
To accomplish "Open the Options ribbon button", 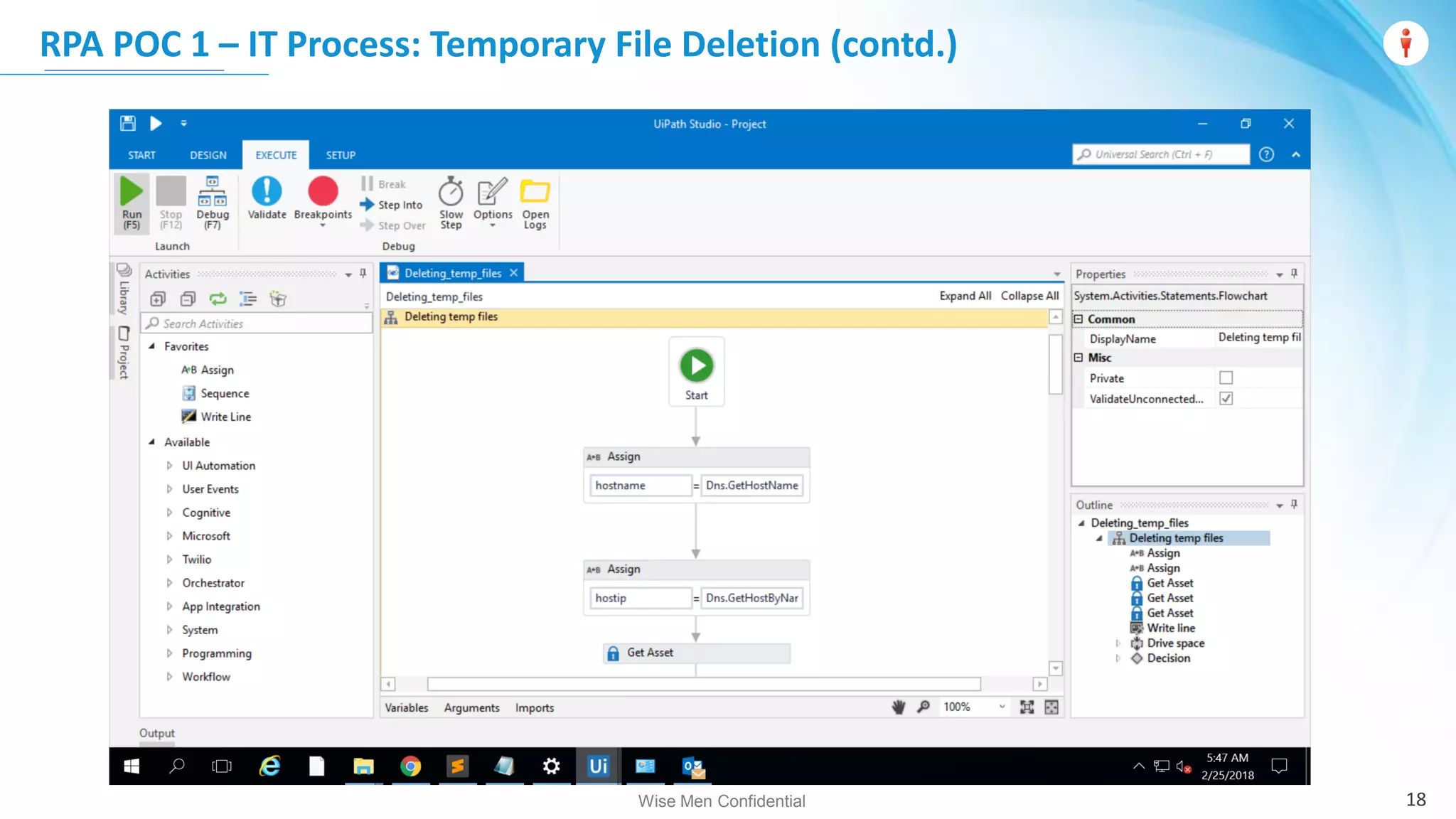I will click(493, 201).
